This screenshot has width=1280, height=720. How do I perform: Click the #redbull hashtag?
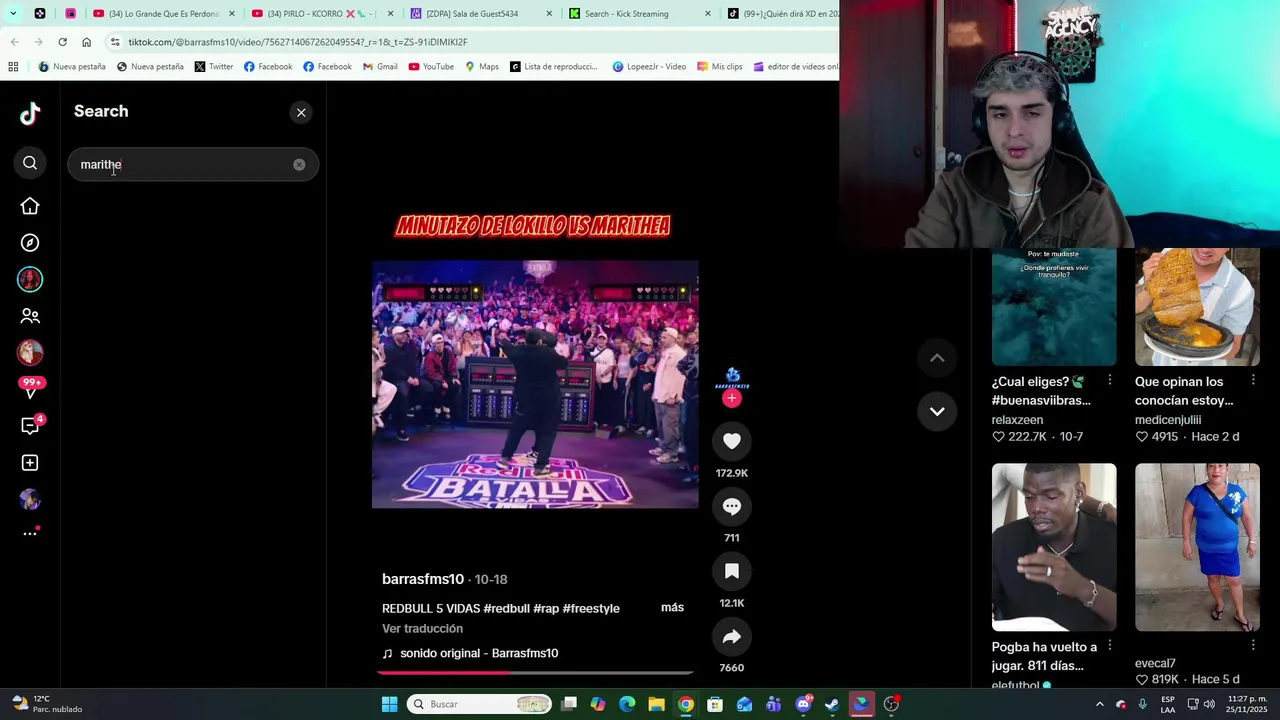506,608
